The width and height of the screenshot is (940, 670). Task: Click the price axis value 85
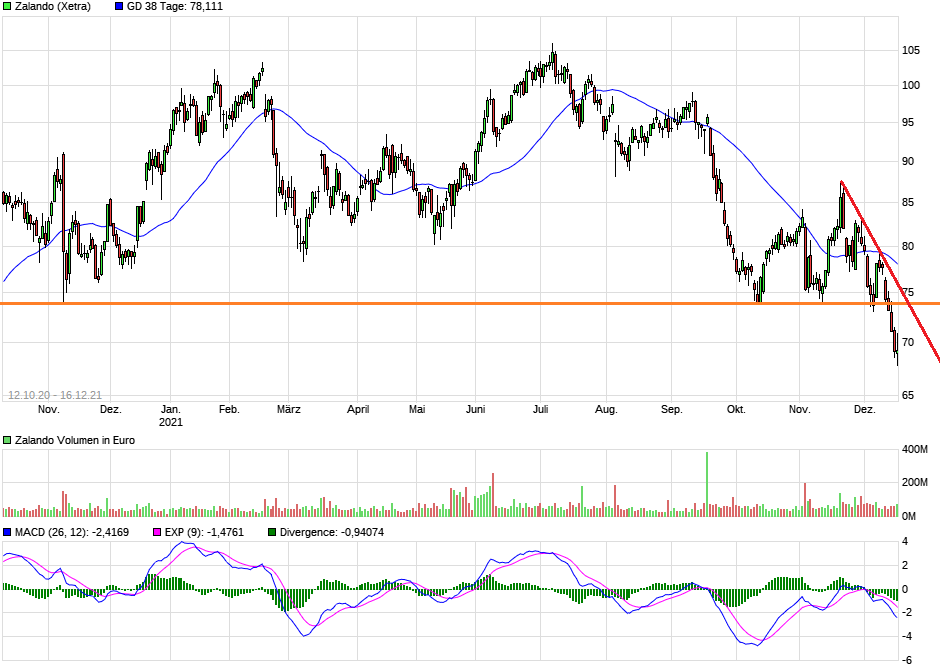(x=909, y=203)
